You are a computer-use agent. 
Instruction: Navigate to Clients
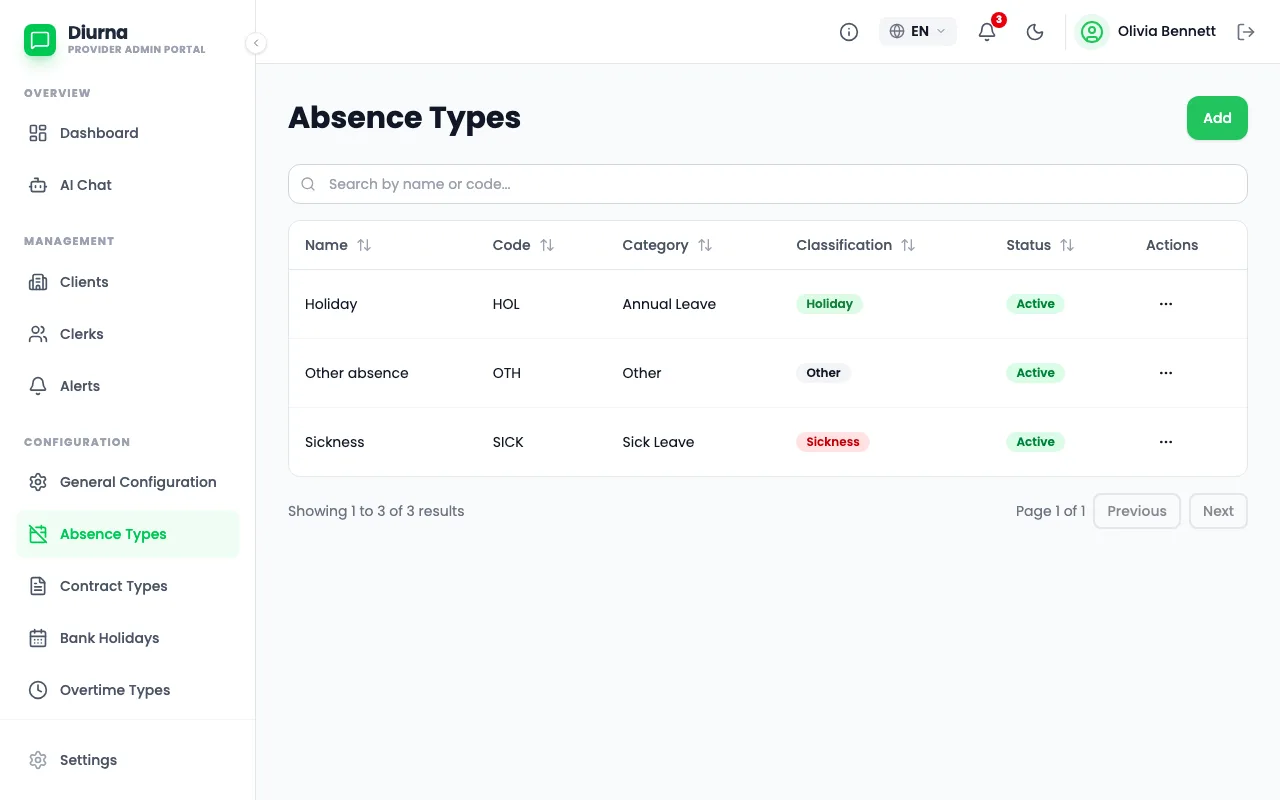click(128, 282)
